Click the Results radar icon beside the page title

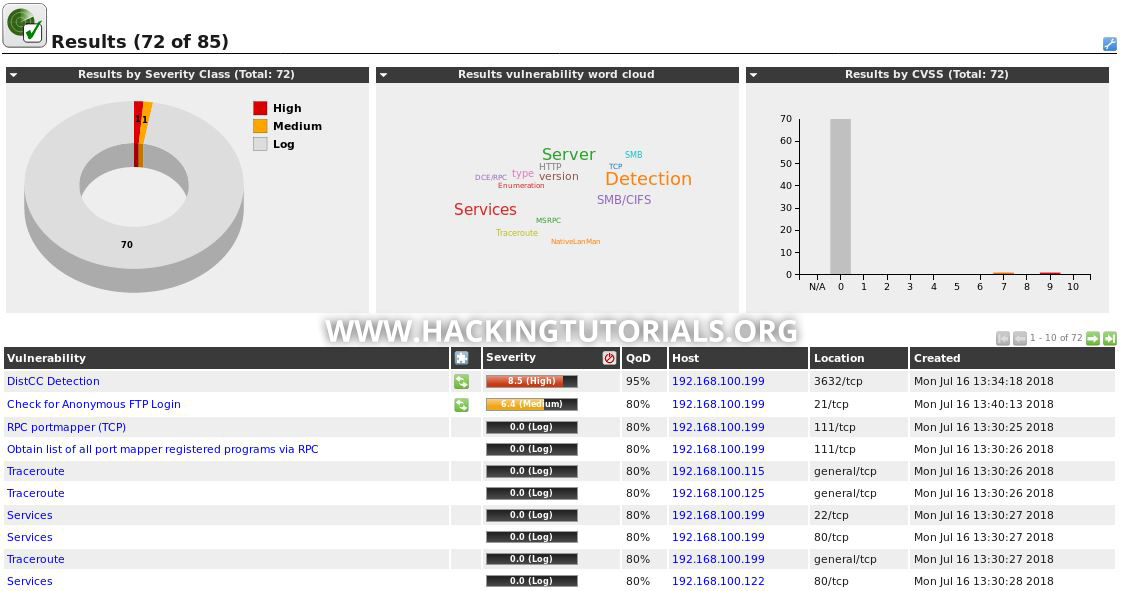pos(22,25)
